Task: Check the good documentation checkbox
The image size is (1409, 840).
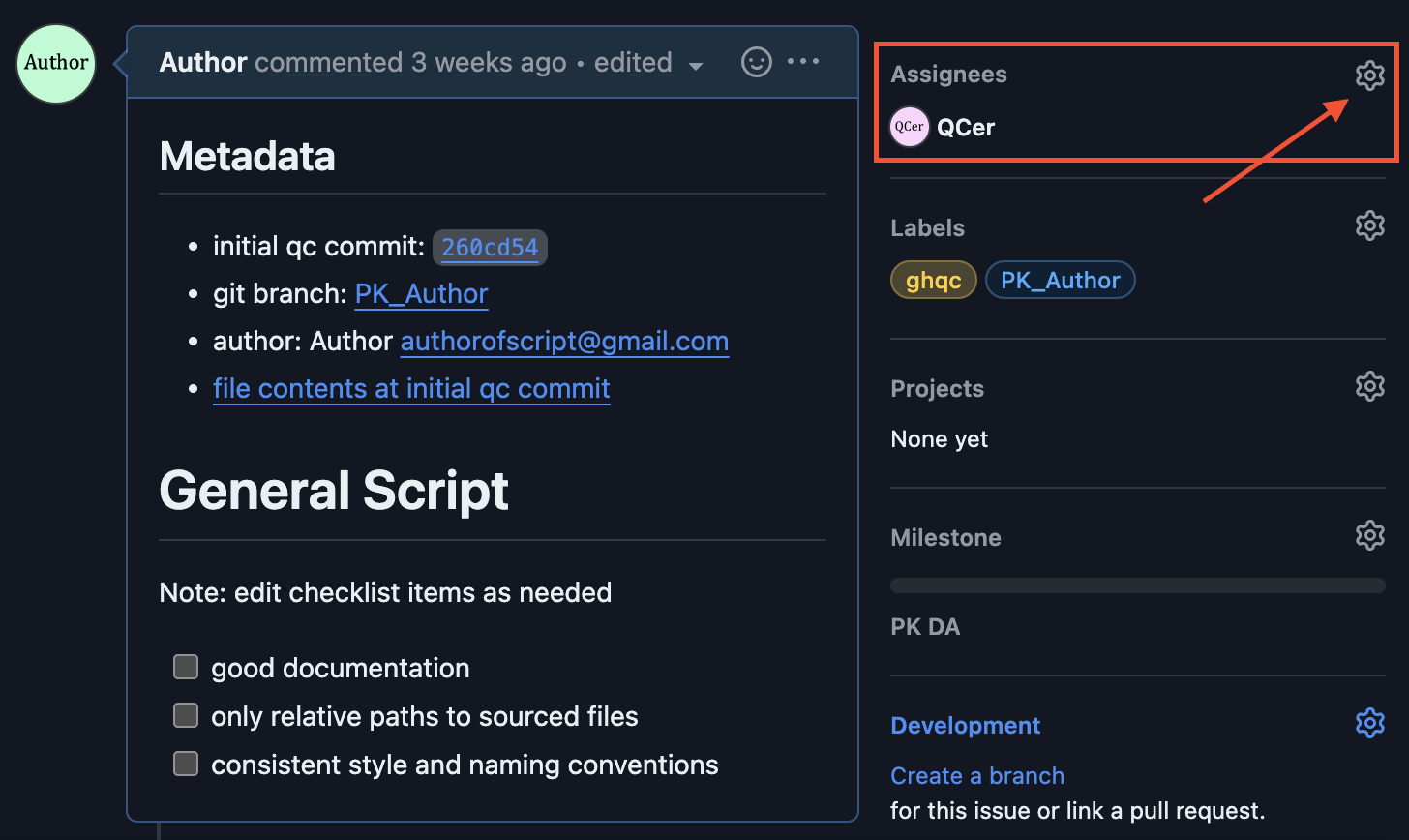Action: (186, 667)
